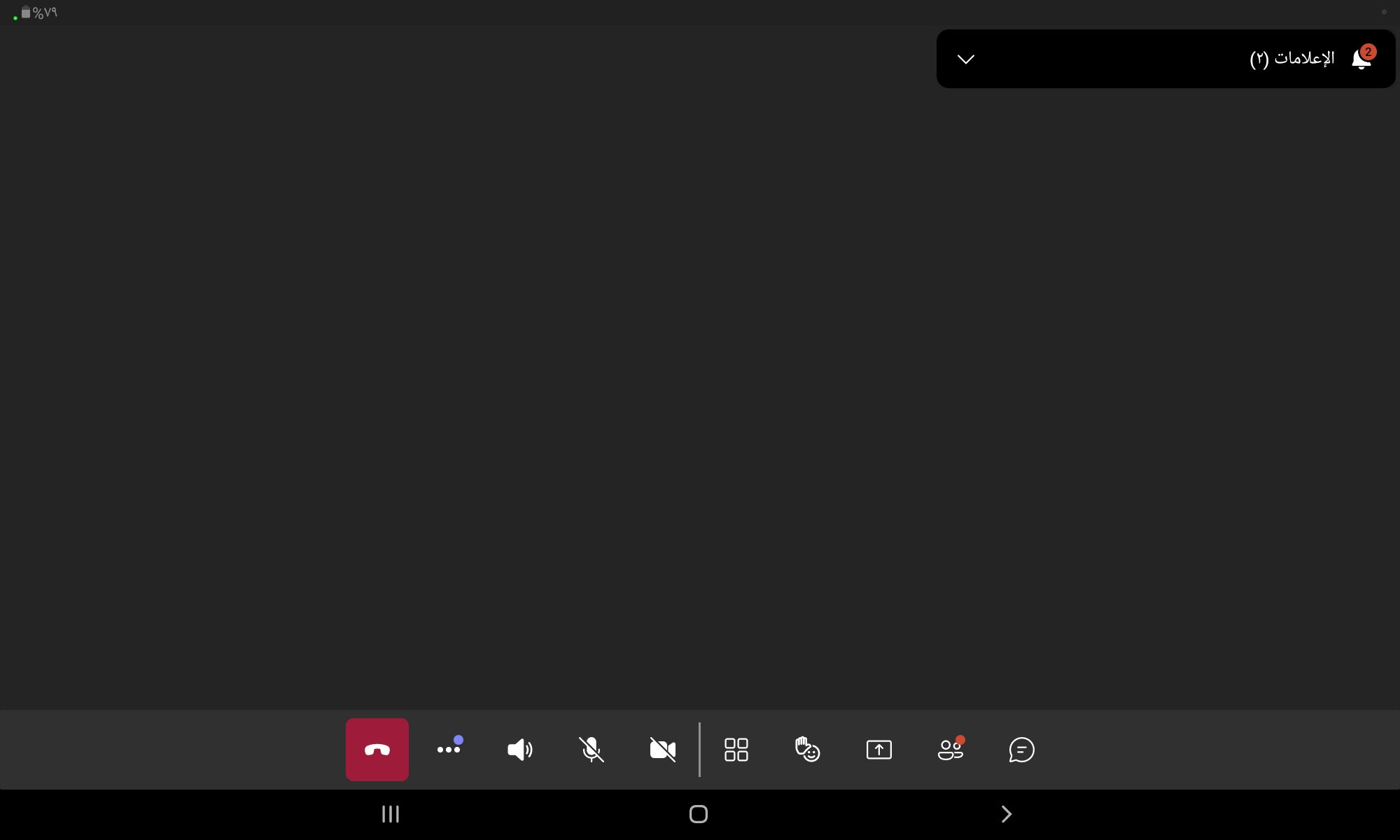
Task: Tap the speaker audio output icon
Action: click(520, 750)
